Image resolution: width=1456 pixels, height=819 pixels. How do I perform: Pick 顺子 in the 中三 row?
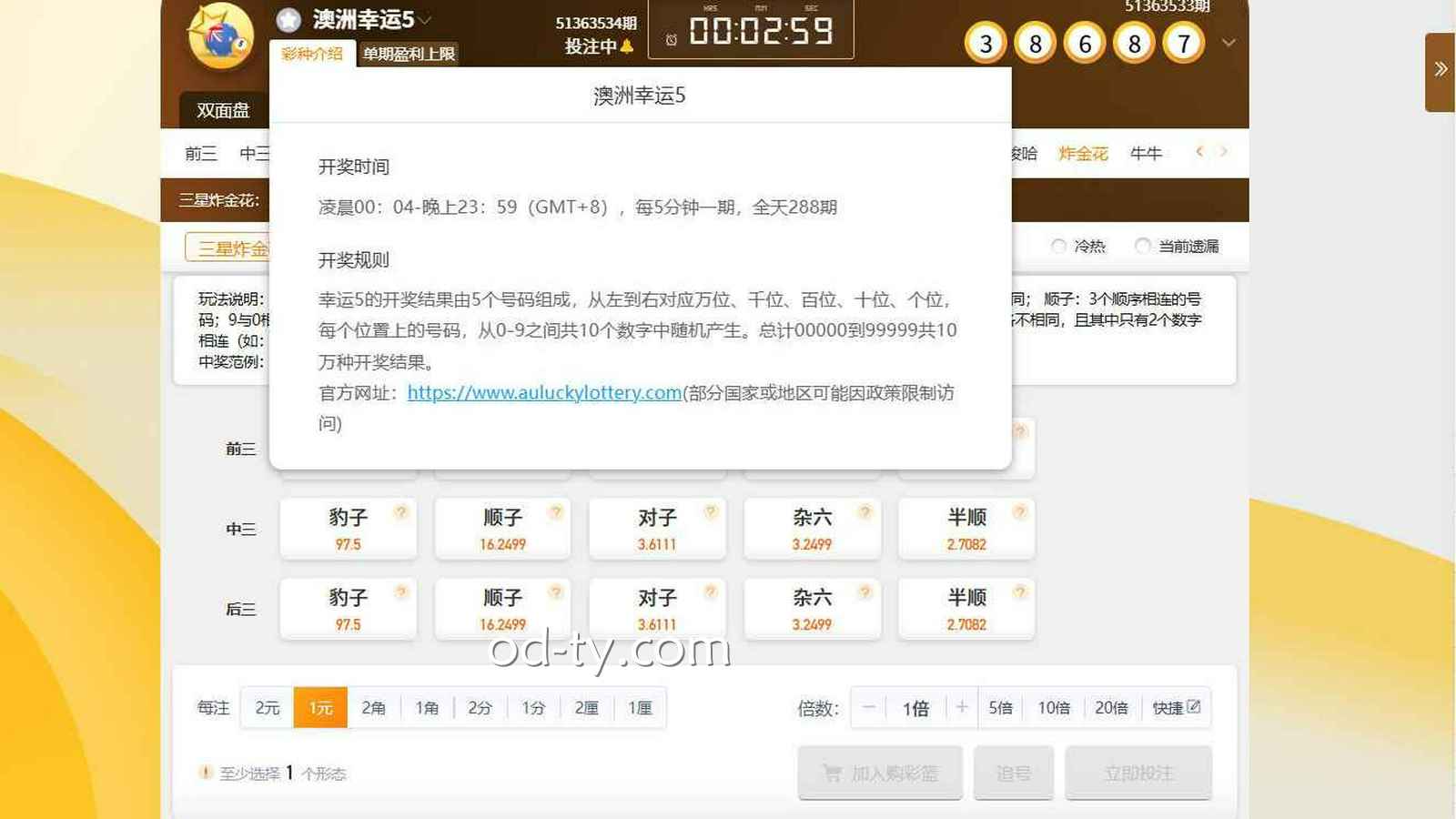pyautogui.click(x=503, y=529)
